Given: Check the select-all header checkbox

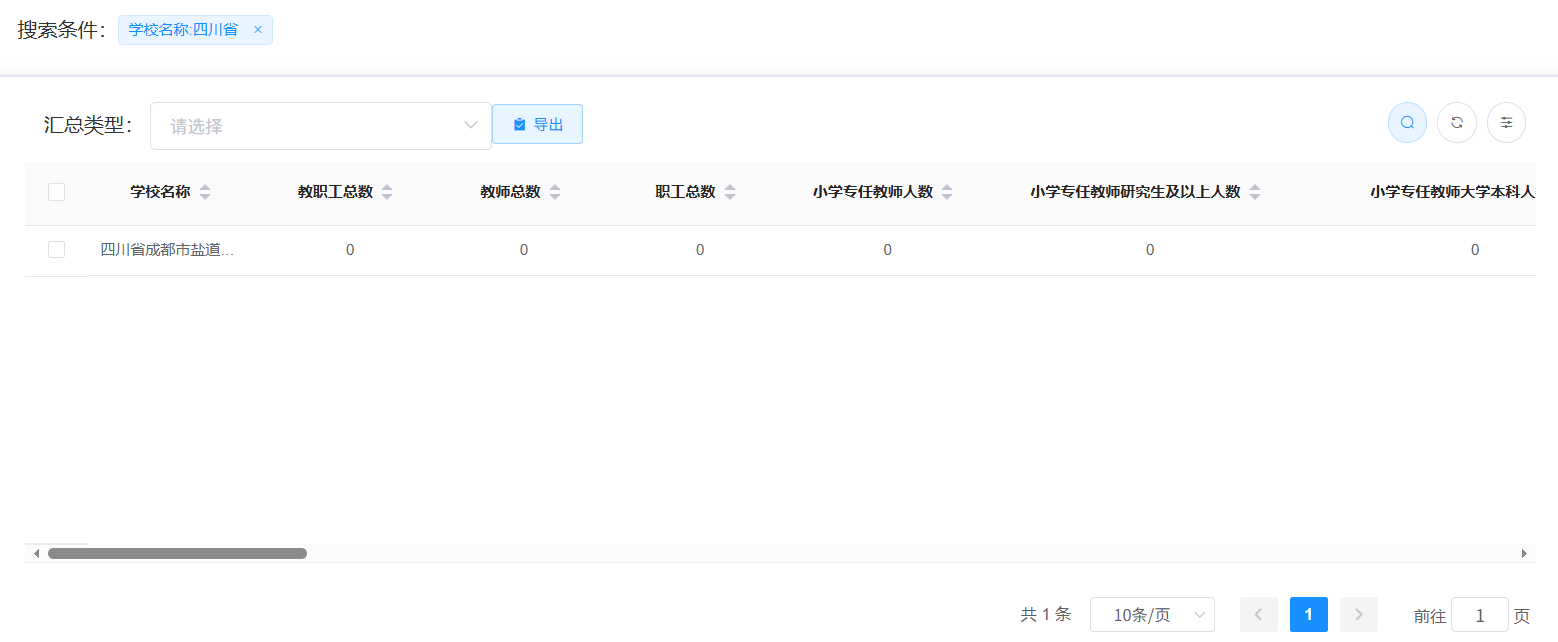Looking at the screenshot, I should coord(57,192).
